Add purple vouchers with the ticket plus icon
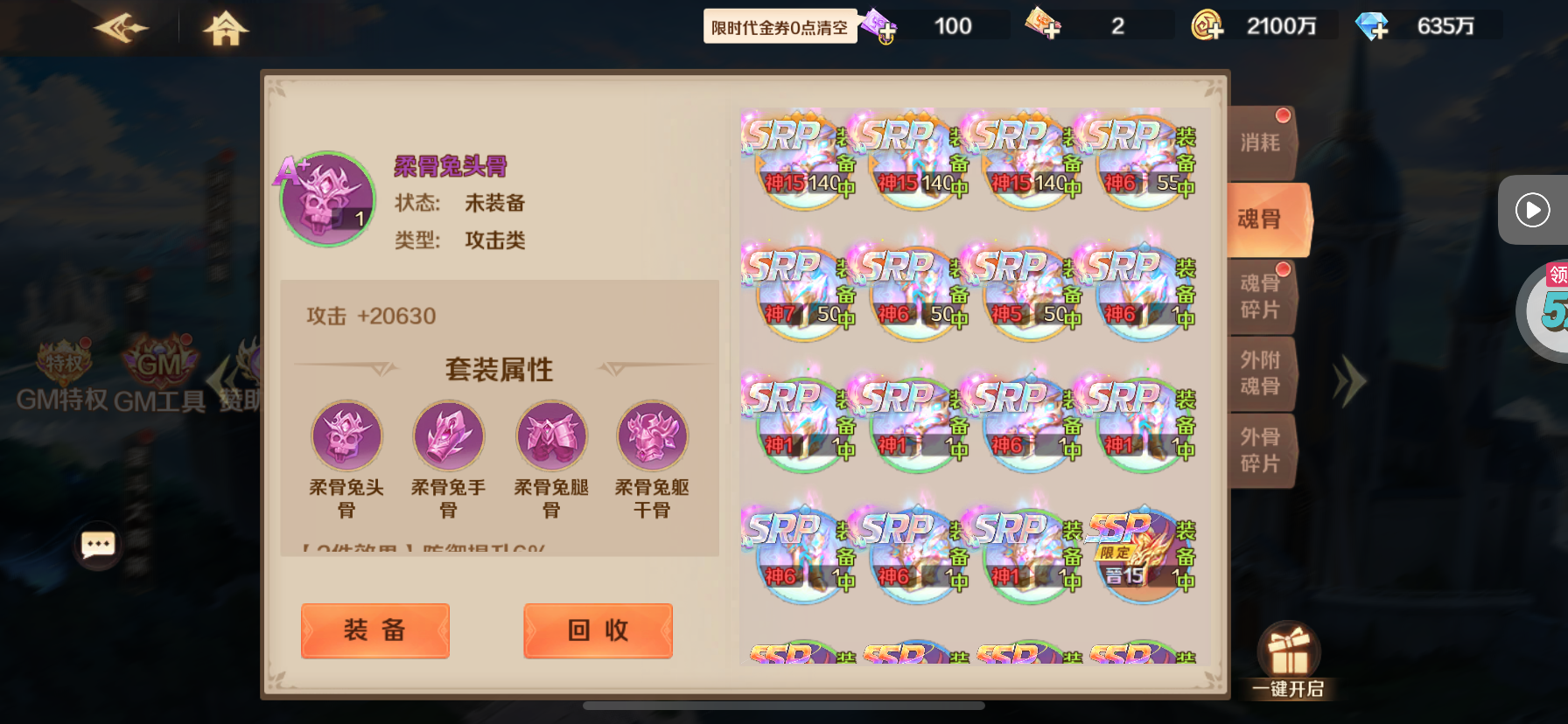Viewport: 1568px width, 724px height. point(878,26)
